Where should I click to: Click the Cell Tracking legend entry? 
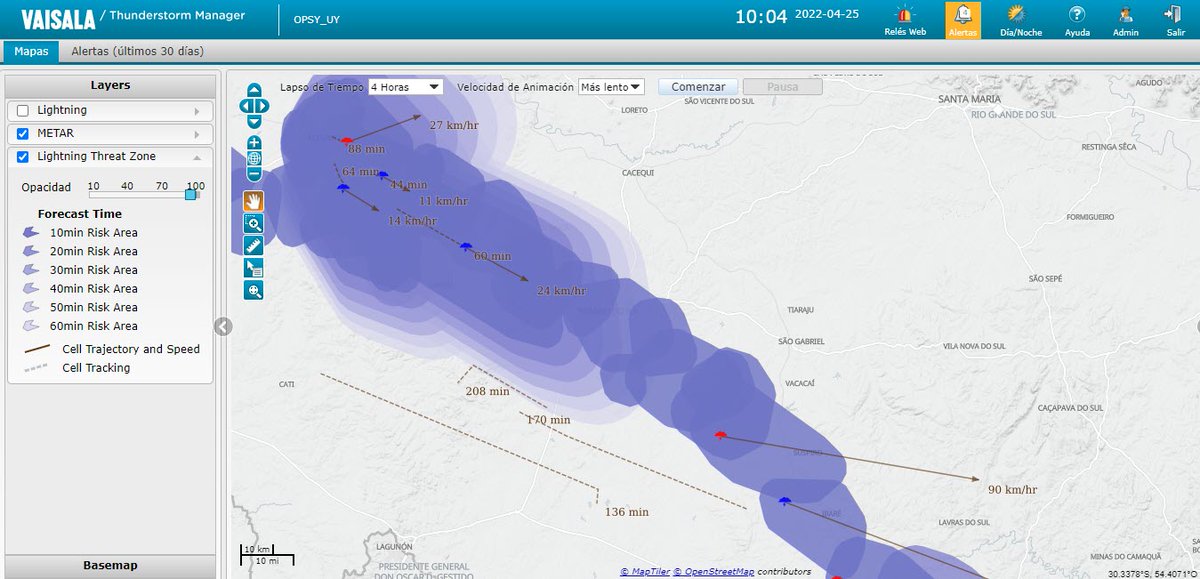77,368
